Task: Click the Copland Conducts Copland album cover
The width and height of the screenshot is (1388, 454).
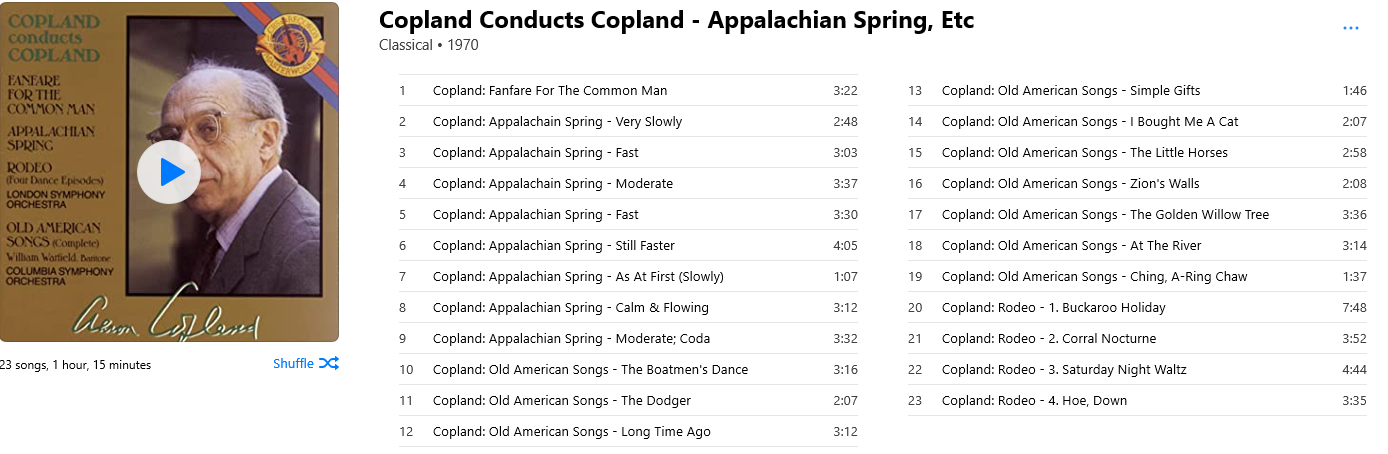Action: click(169, 172)
